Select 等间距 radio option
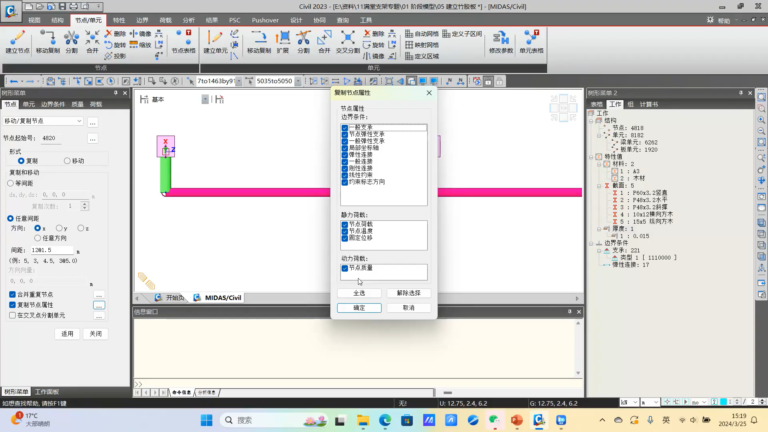The width and height of the screenshot is (768, 432). coord(10,183)
